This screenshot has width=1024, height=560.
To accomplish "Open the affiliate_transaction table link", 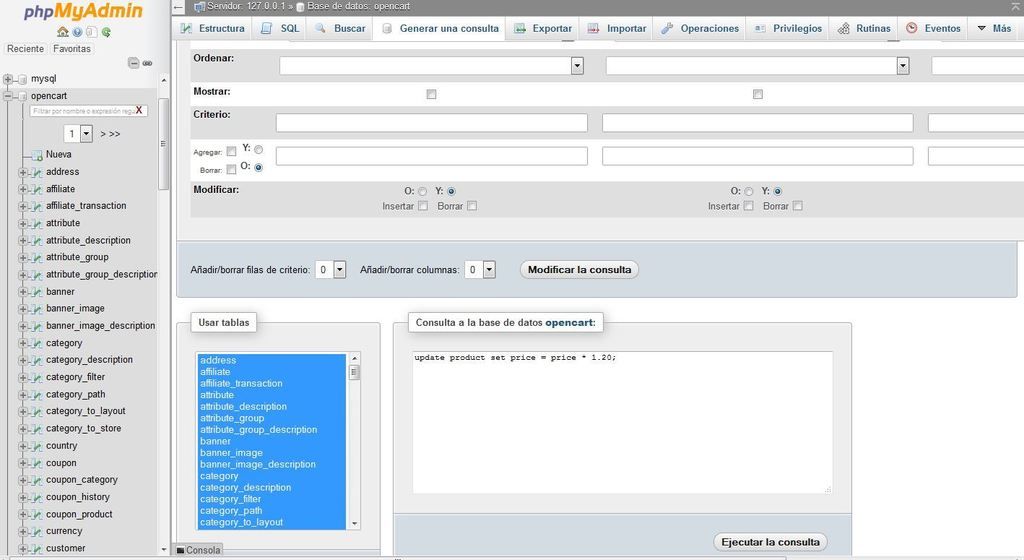I will [x=86, y=206].
